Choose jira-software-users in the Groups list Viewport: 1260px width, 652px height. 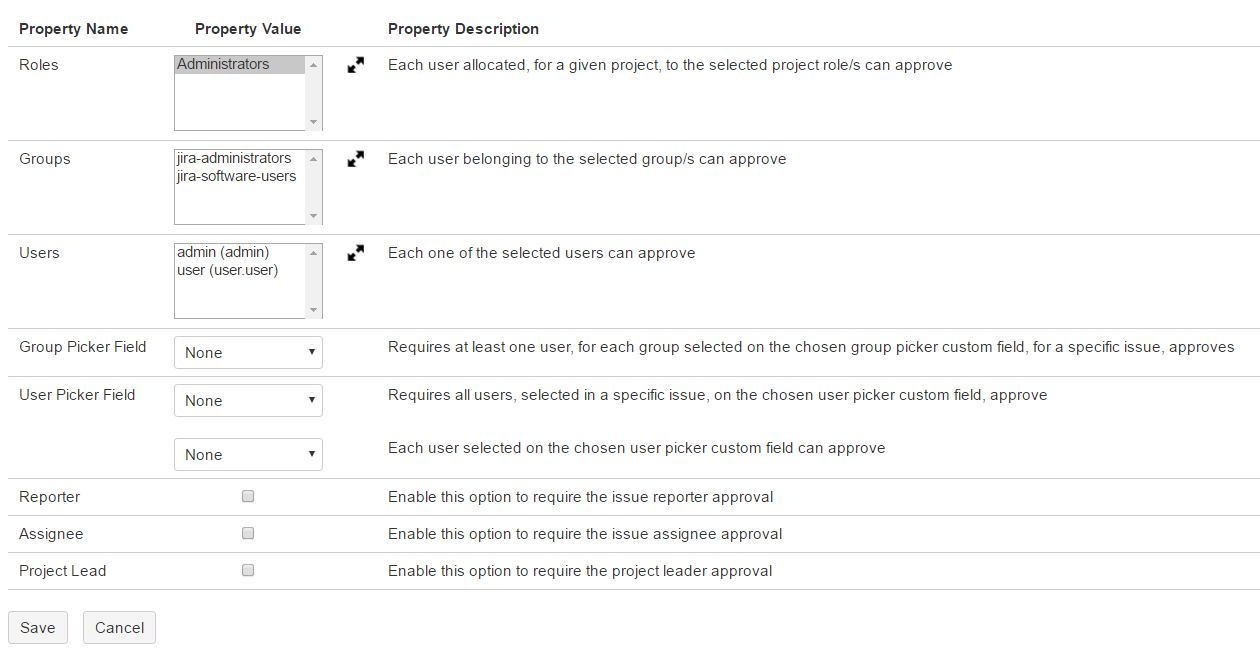tap(236, 176)
